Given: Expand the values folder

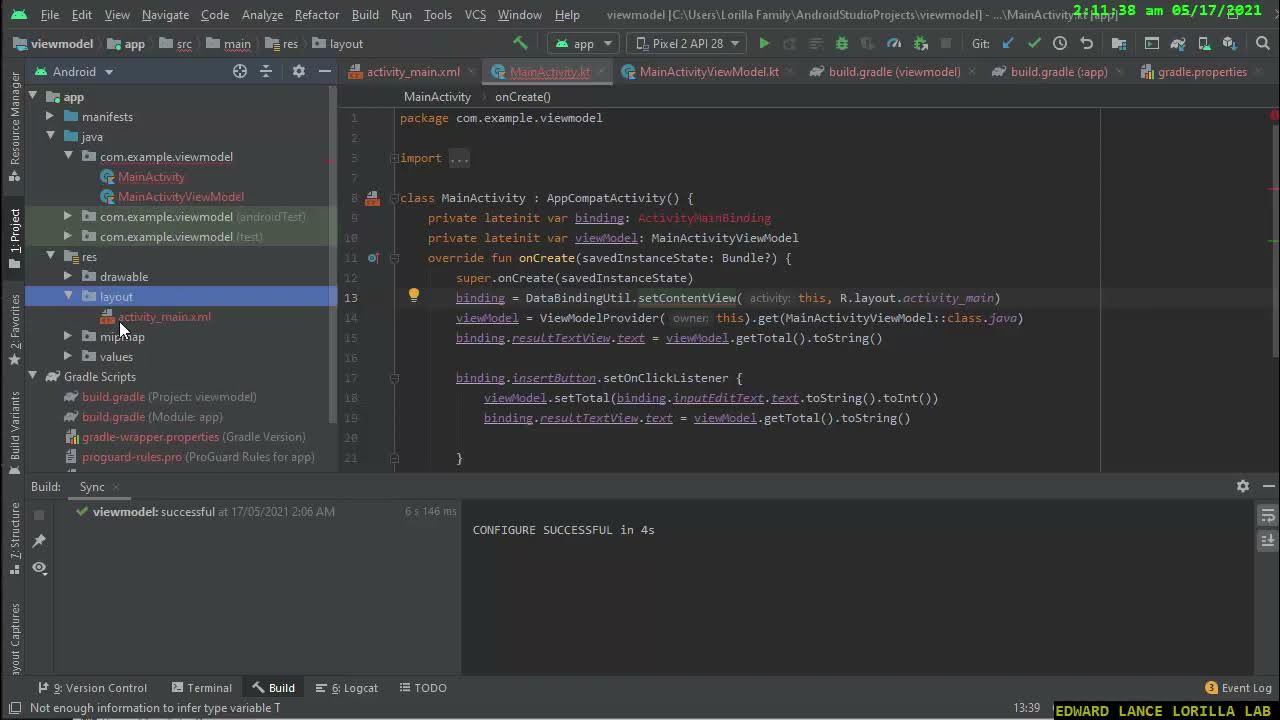Looking at the screenshot, I should [68, 357].
